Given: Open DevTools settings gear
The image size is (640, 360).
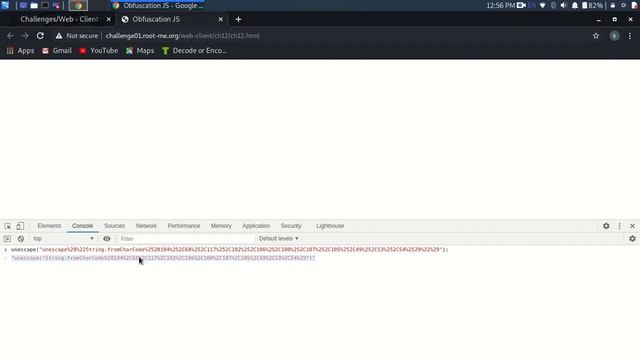Looking at the screenshot, I should pyautogui.click(x=606, y=226).
